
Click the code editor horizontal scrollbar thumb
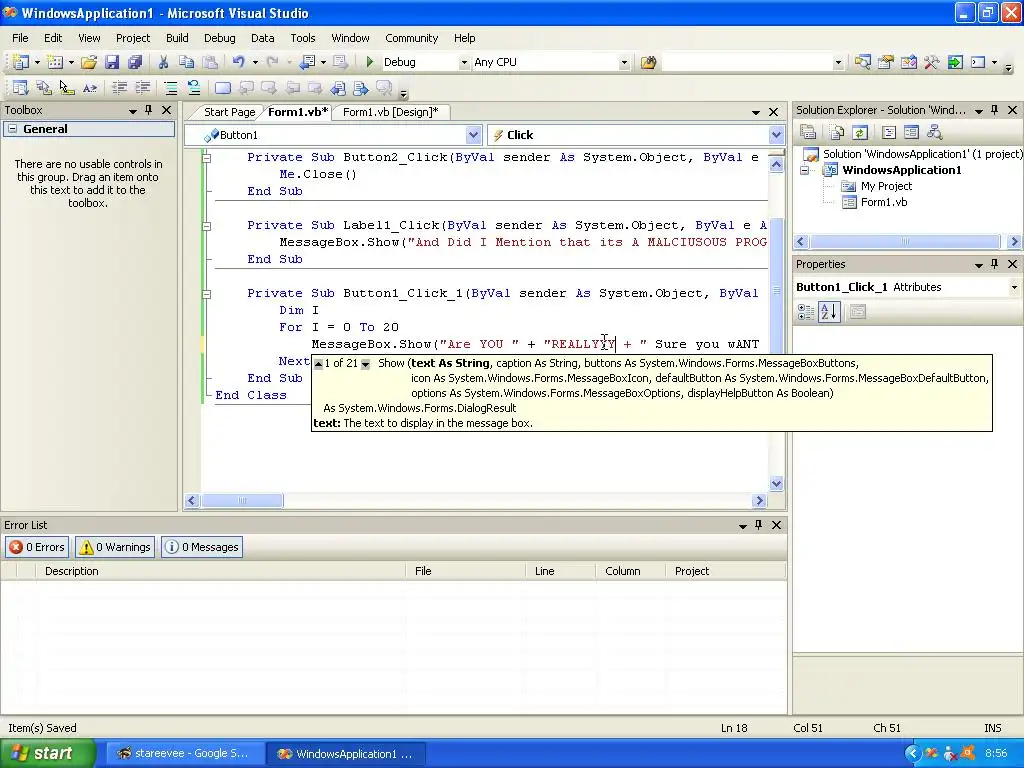pyautogui.click(x=242, y=501)
